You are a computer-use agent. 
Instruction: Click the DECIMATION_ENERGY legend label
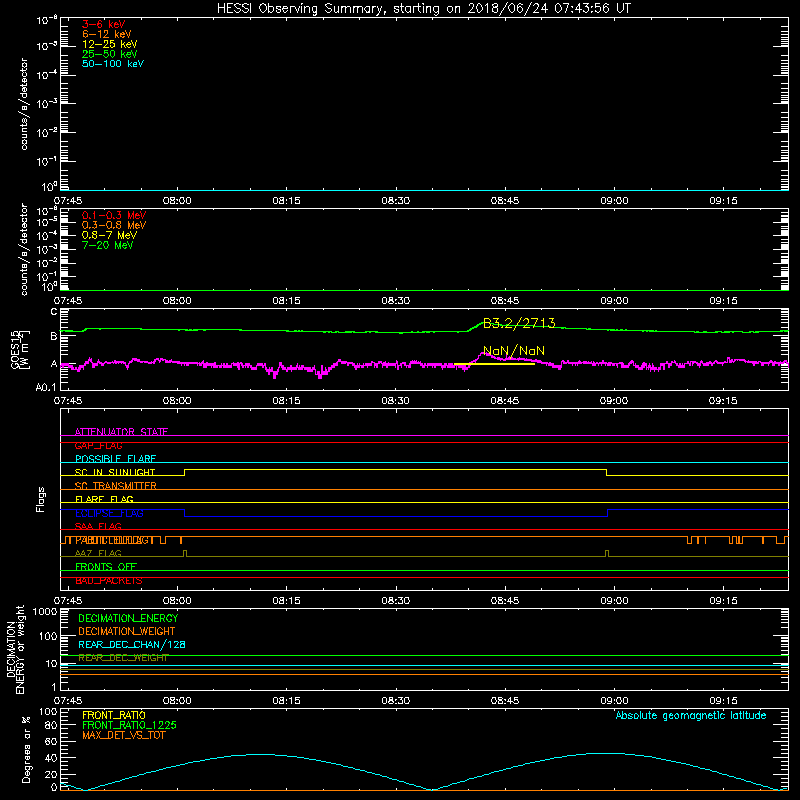128,618
